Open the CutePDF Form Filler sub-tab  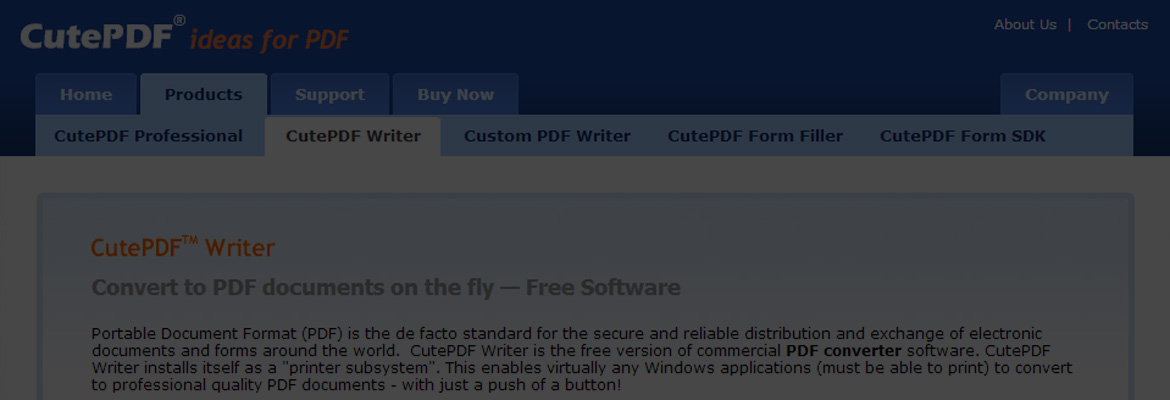pyautogui.click(x=755, y=136)
